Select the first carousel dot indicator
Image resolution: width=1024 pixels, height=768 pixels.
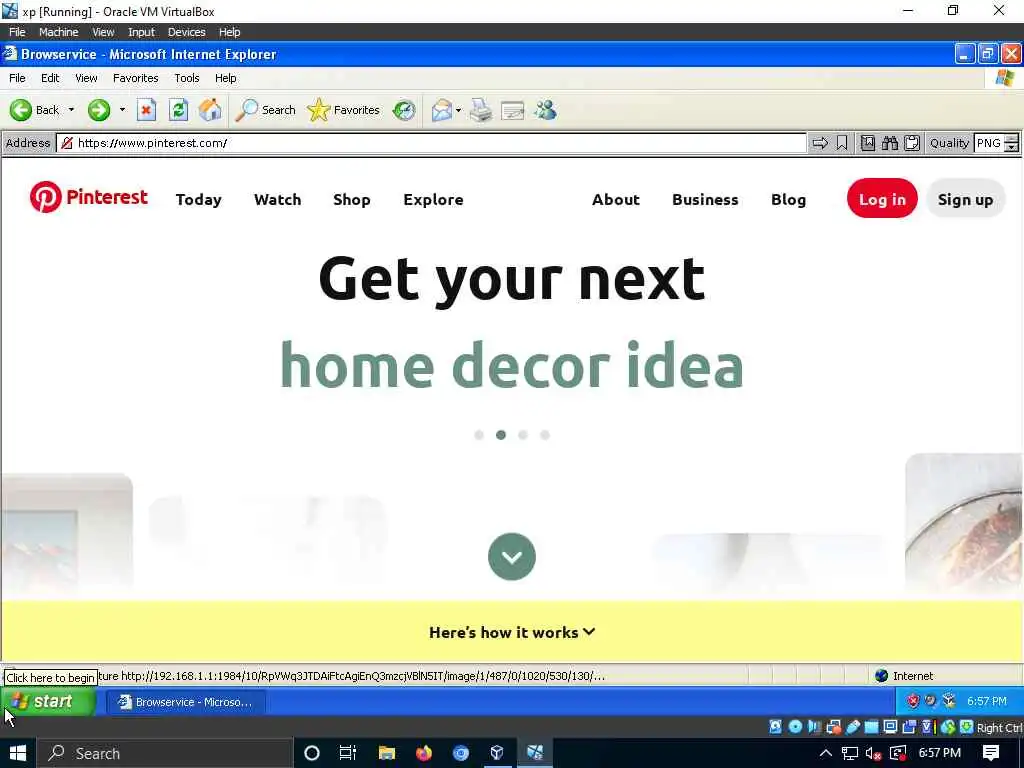[x=479, y=435]
